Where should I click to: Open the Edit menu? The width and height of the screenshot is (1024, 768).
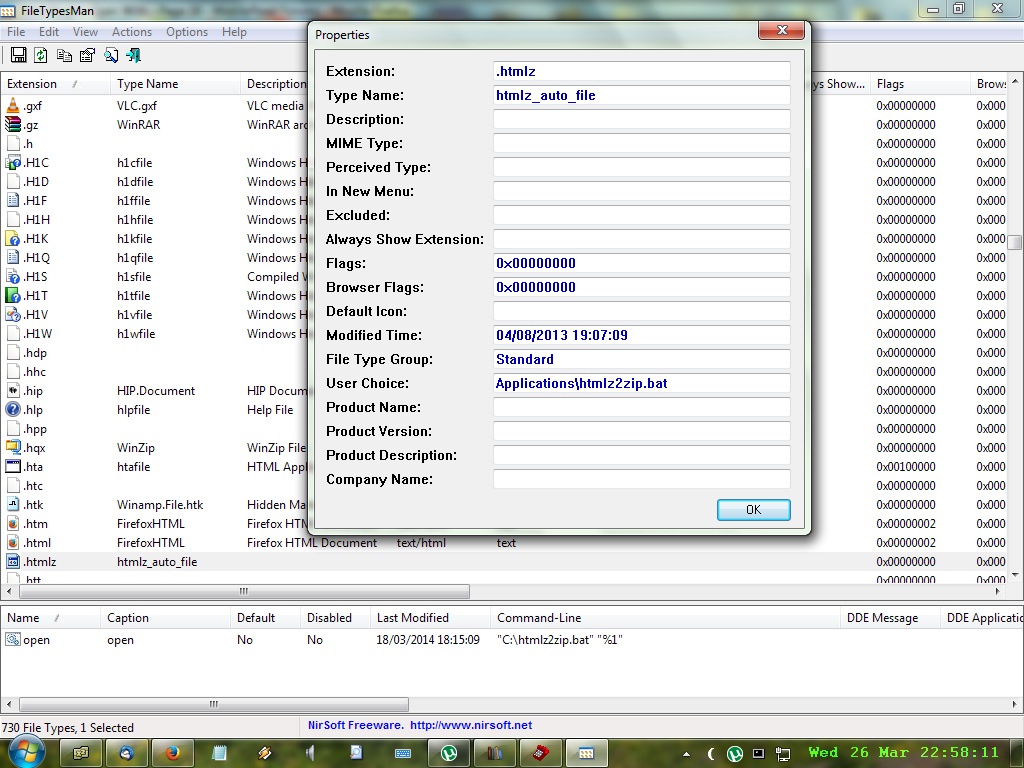(48, 32)
